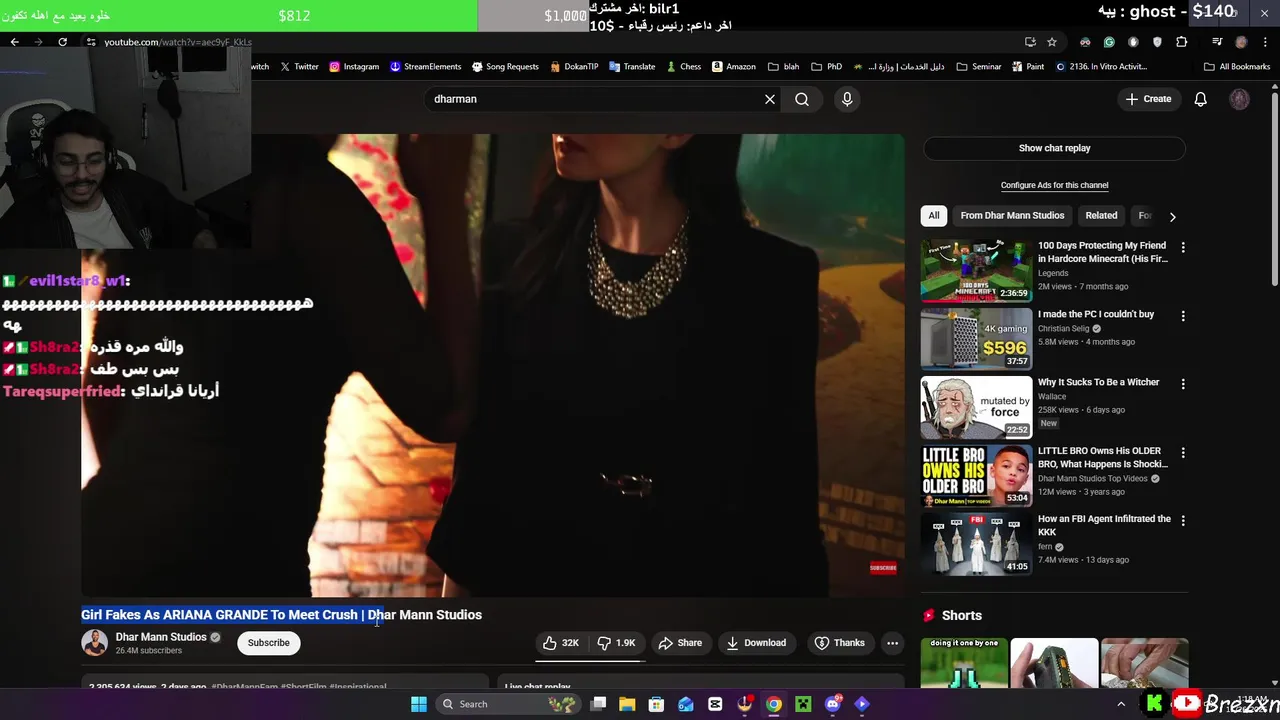1280x720 pixels.
Task: Open Discord from taskbar
Action: (x=833, y=704)
